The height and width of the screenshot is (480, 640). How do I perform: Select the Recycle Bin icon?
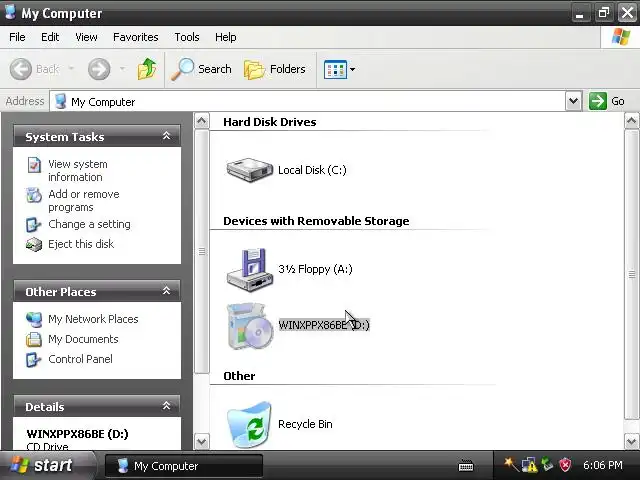(249, 424)
